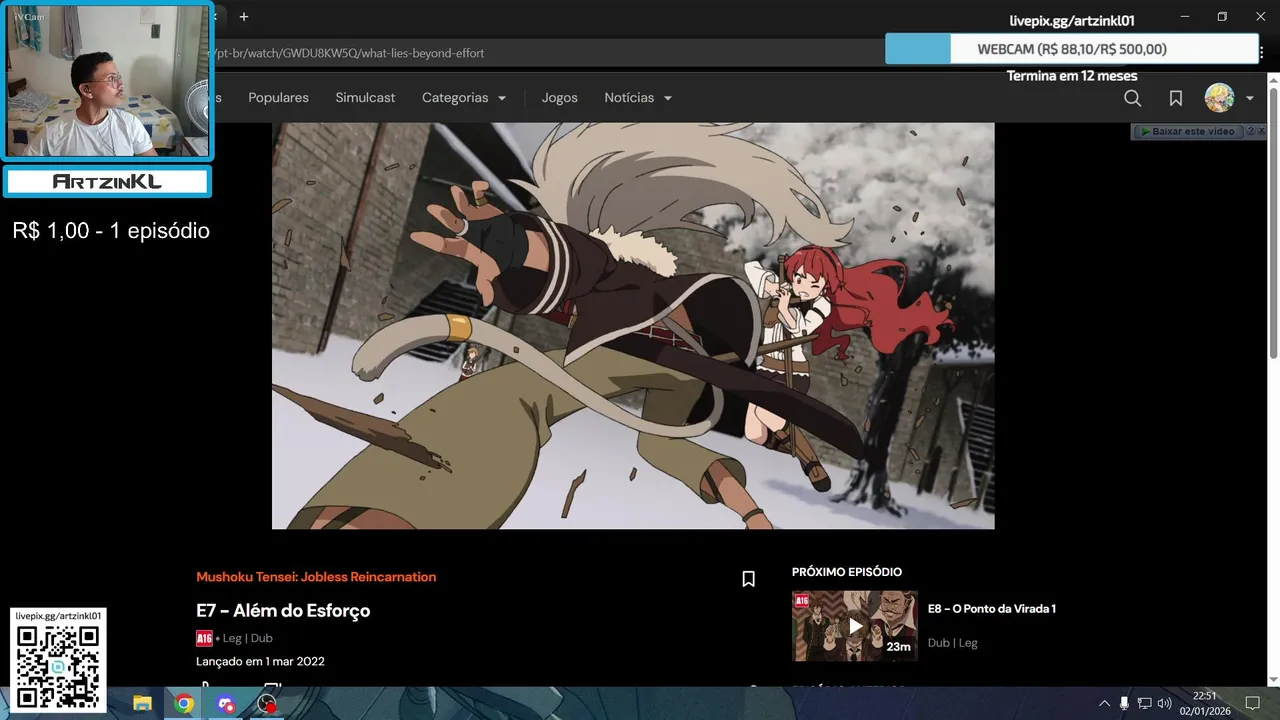The width and height of the screenshot is (1280, 720).
Task: Open the watchlist bookmark in header
Action: point(1176,98)
